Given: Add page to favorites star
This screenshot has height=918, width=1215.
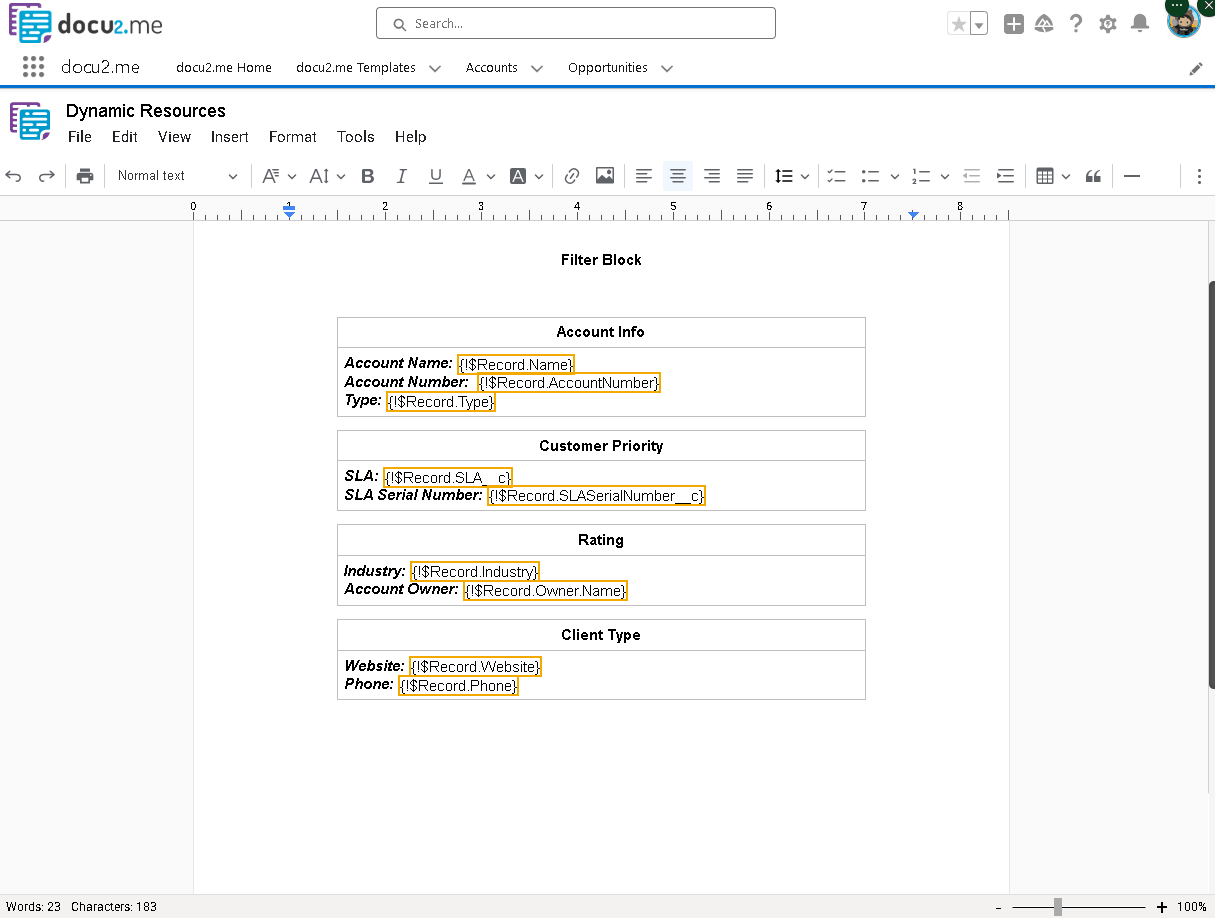Looking at the screenshot, I should [959, 24].
